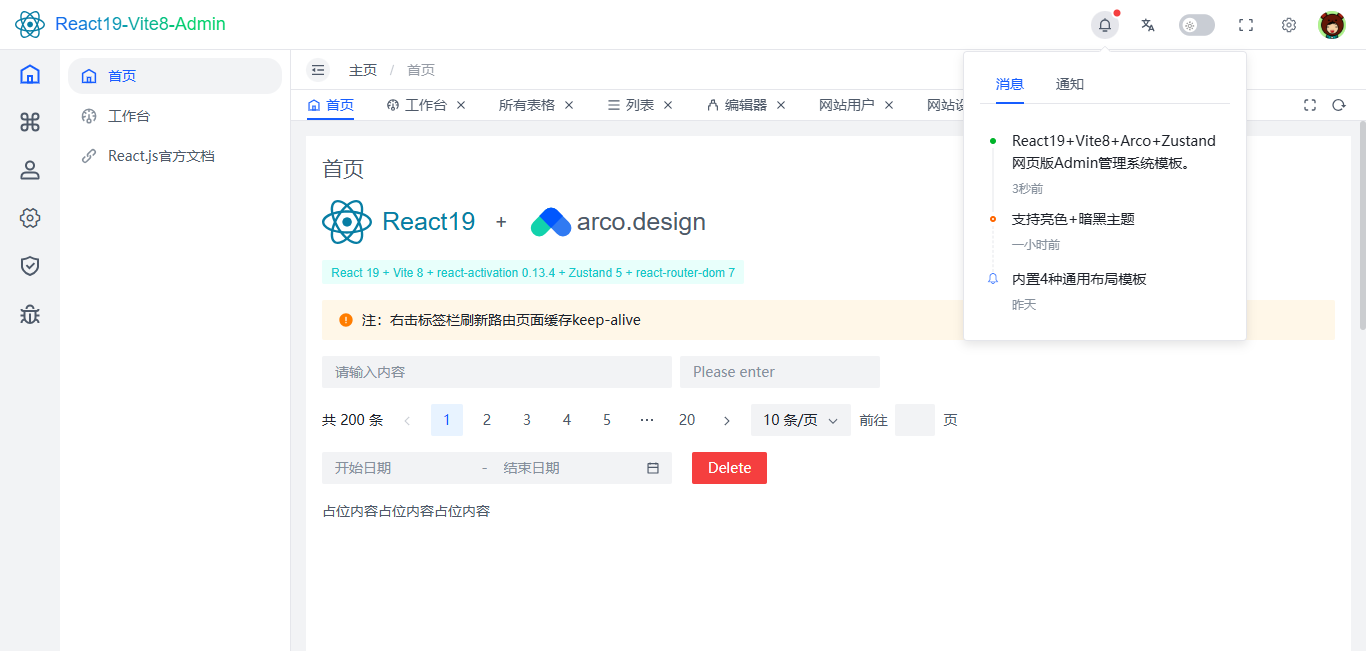Select page 5 in pagination

click(607, 420)
